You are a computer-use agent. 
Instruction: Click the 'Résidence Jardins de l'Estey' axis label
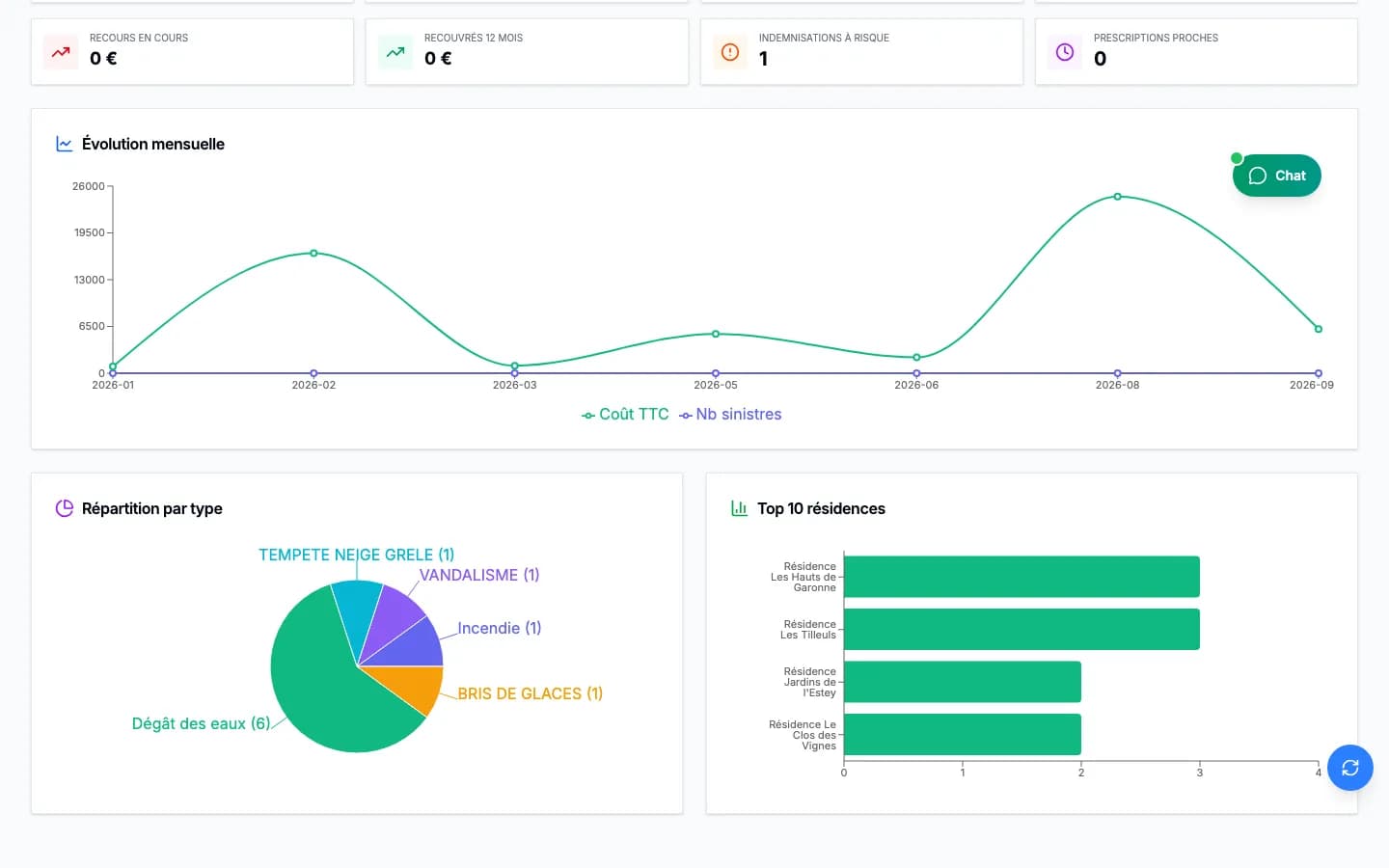[809, 682]
